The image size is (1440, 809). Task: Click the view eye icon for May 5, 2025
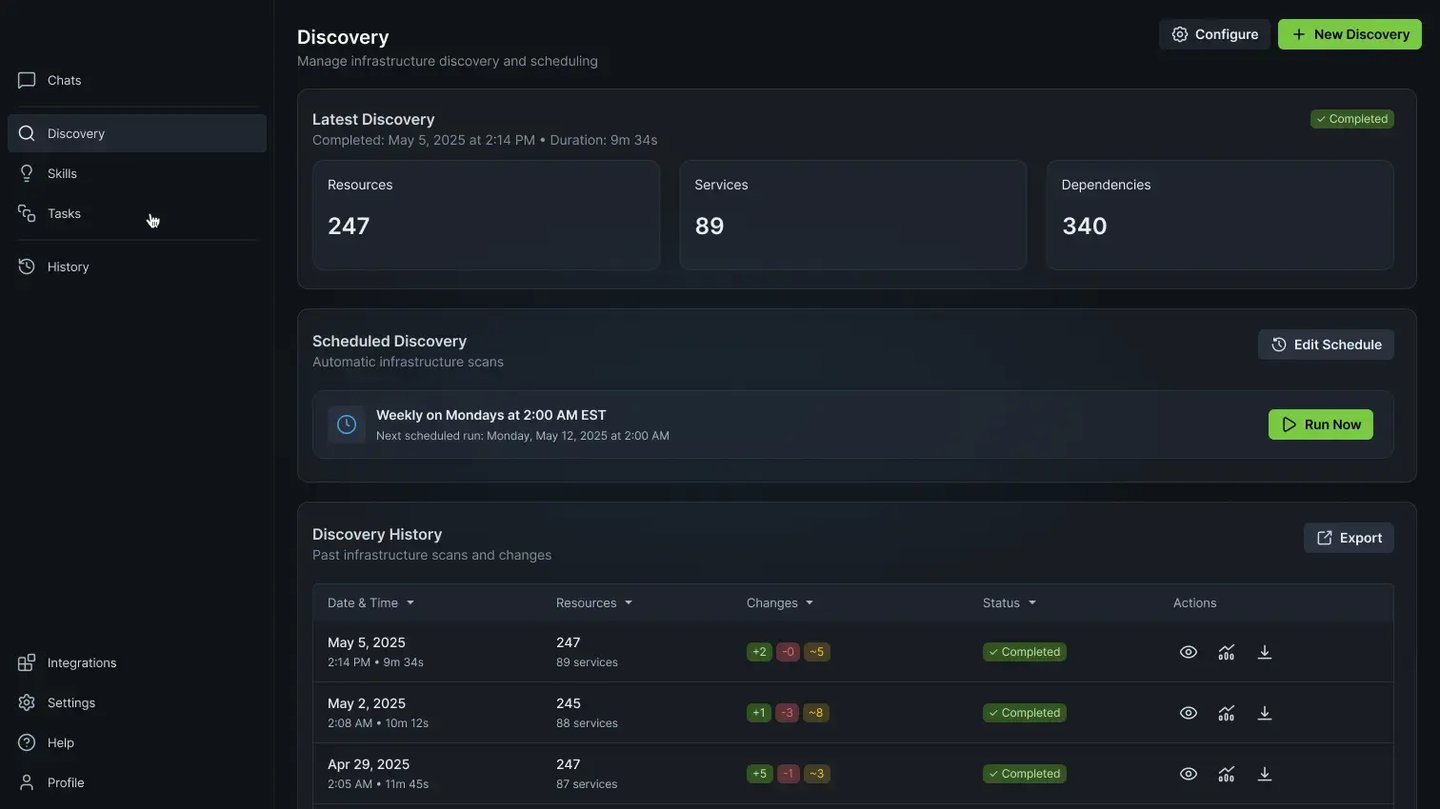coord(1188,652)
